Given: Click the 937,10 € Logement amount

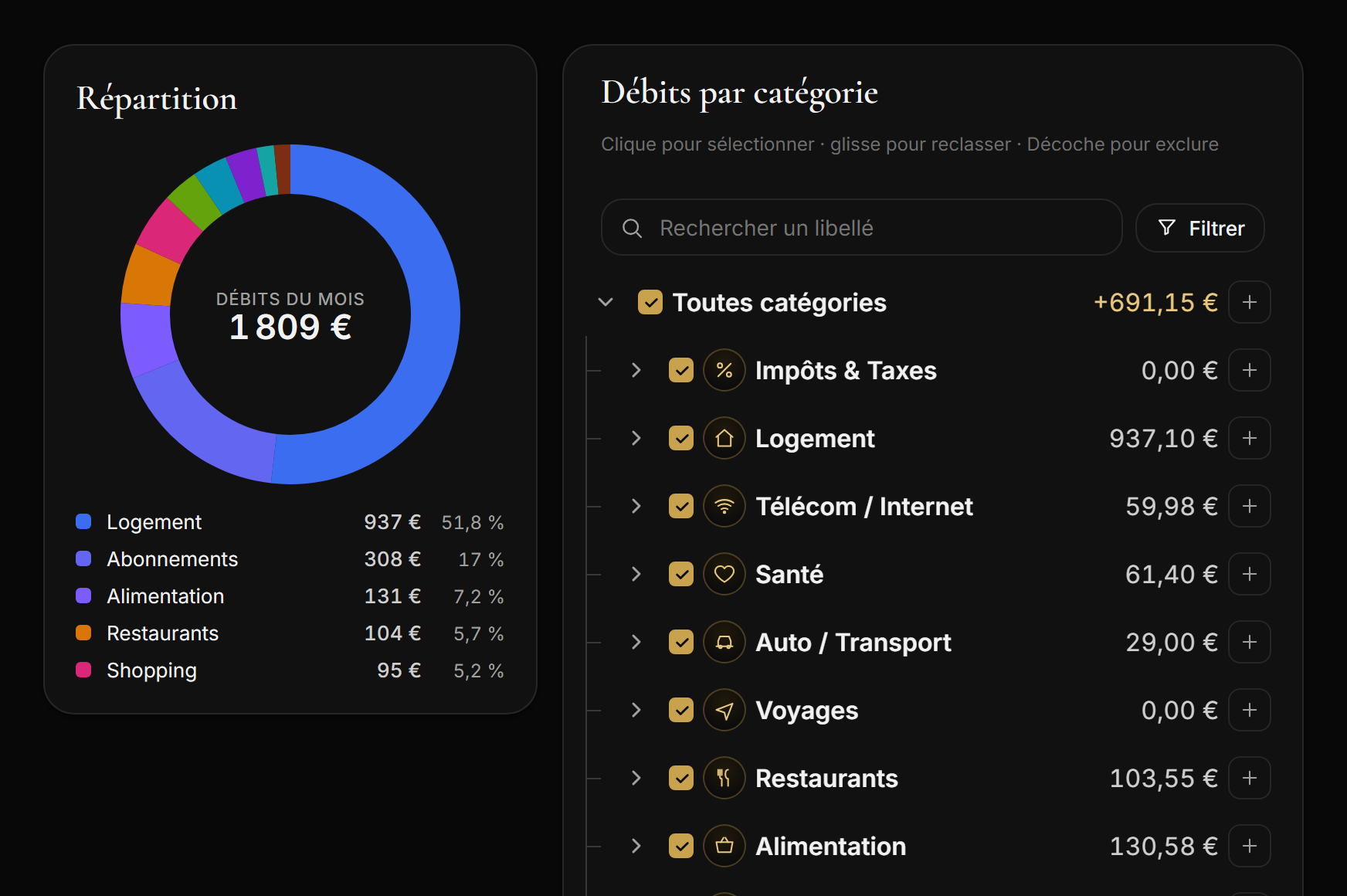Looking at the screenshot, I should (1163, 438).
